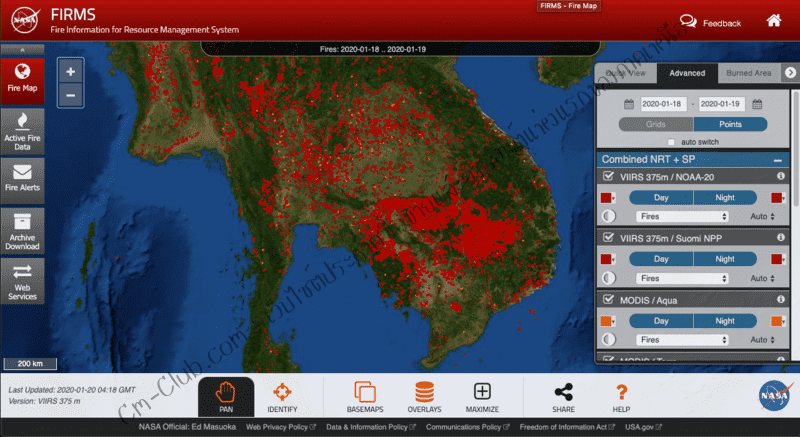Screen dimensions: 800x437
Task: Open the BASEMAPS panel
Action: (x=365, y=397)
